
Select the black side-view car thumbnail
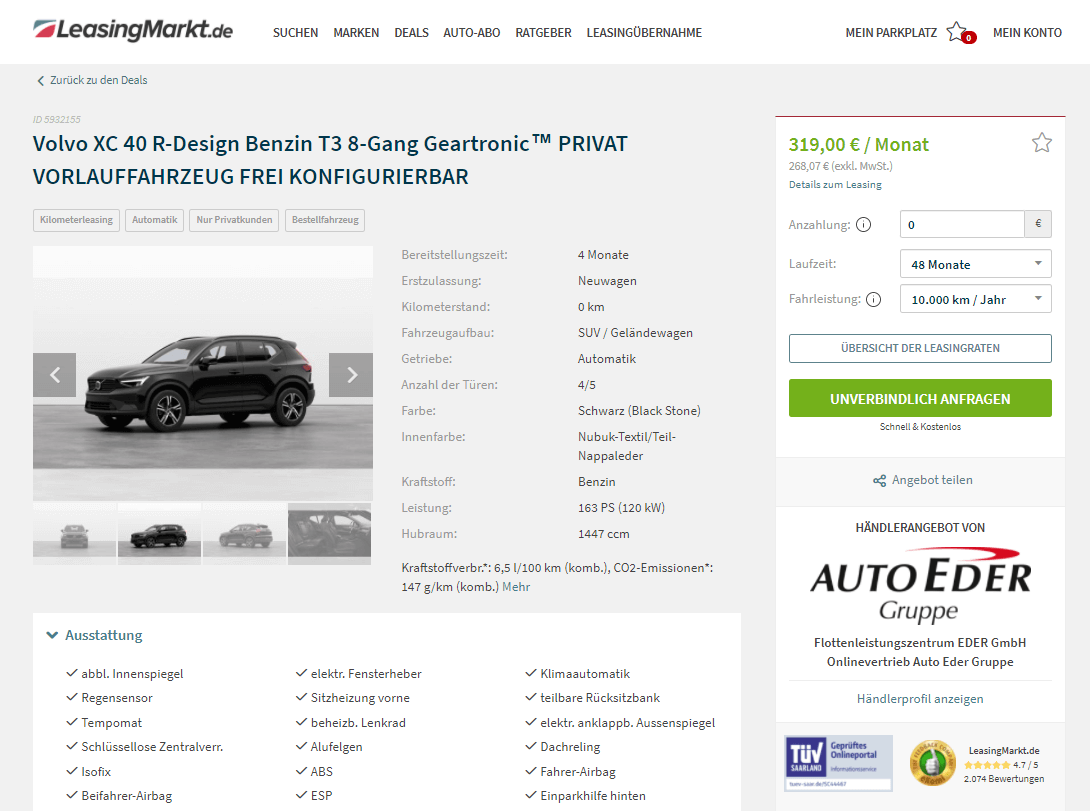click(159, 534)
